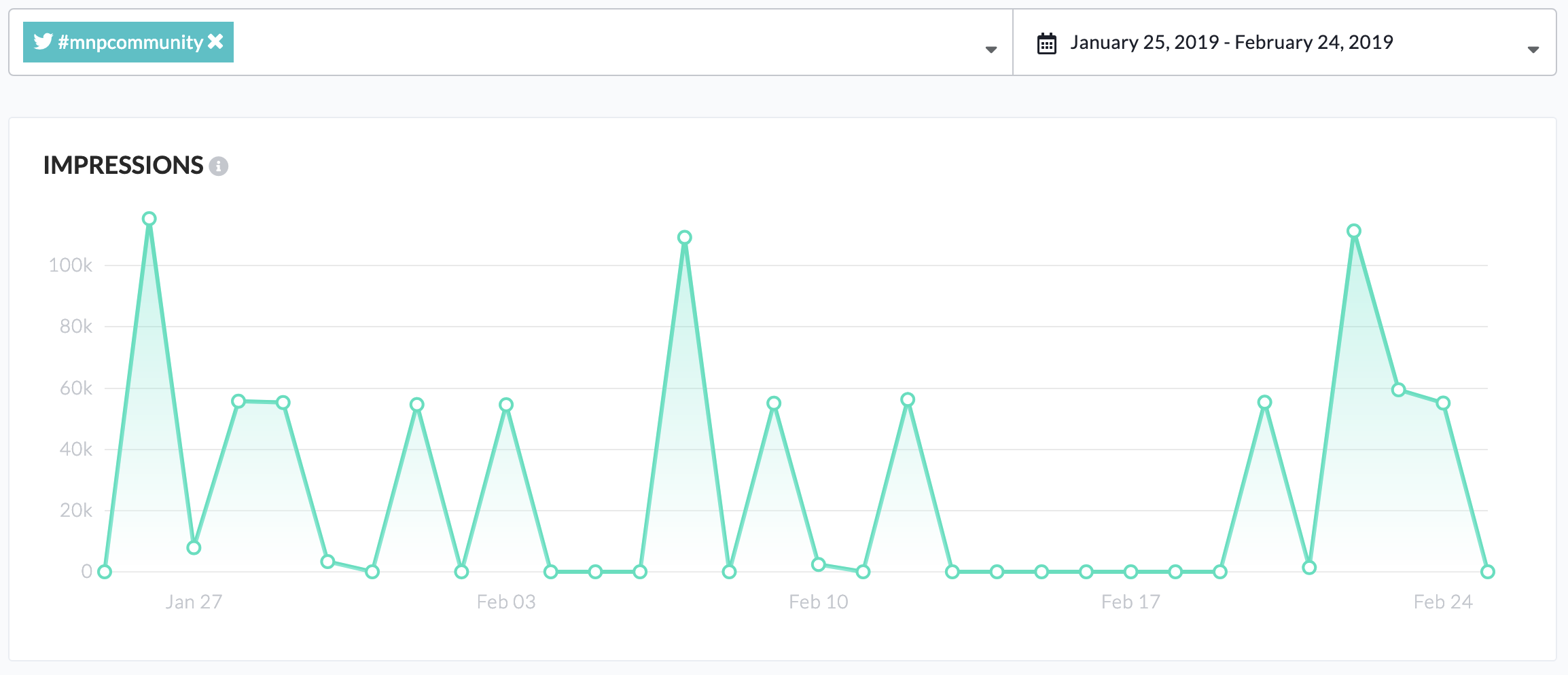The height and width of the screenshot is (675, 1568).
Task: Click the 20k y-axis label
Action: point(75,510)
